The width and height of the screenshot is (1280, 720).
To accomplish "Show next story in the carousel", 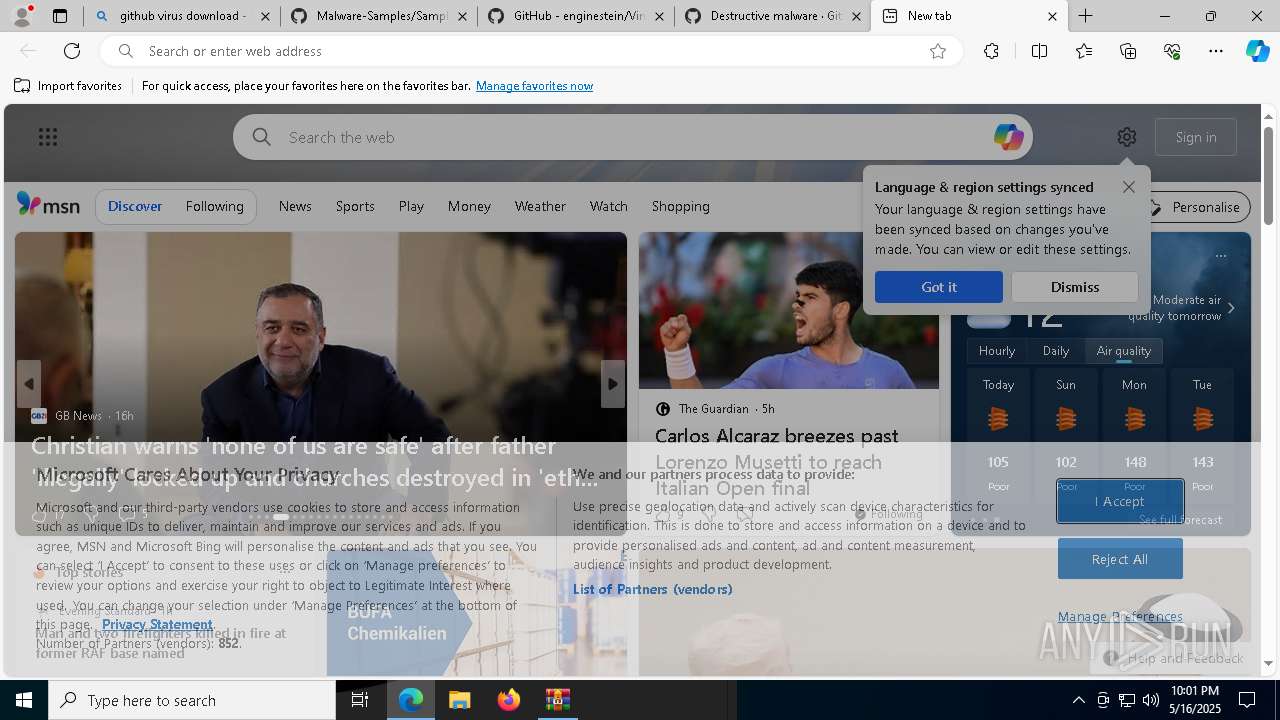I will click(x=613, y=384).
